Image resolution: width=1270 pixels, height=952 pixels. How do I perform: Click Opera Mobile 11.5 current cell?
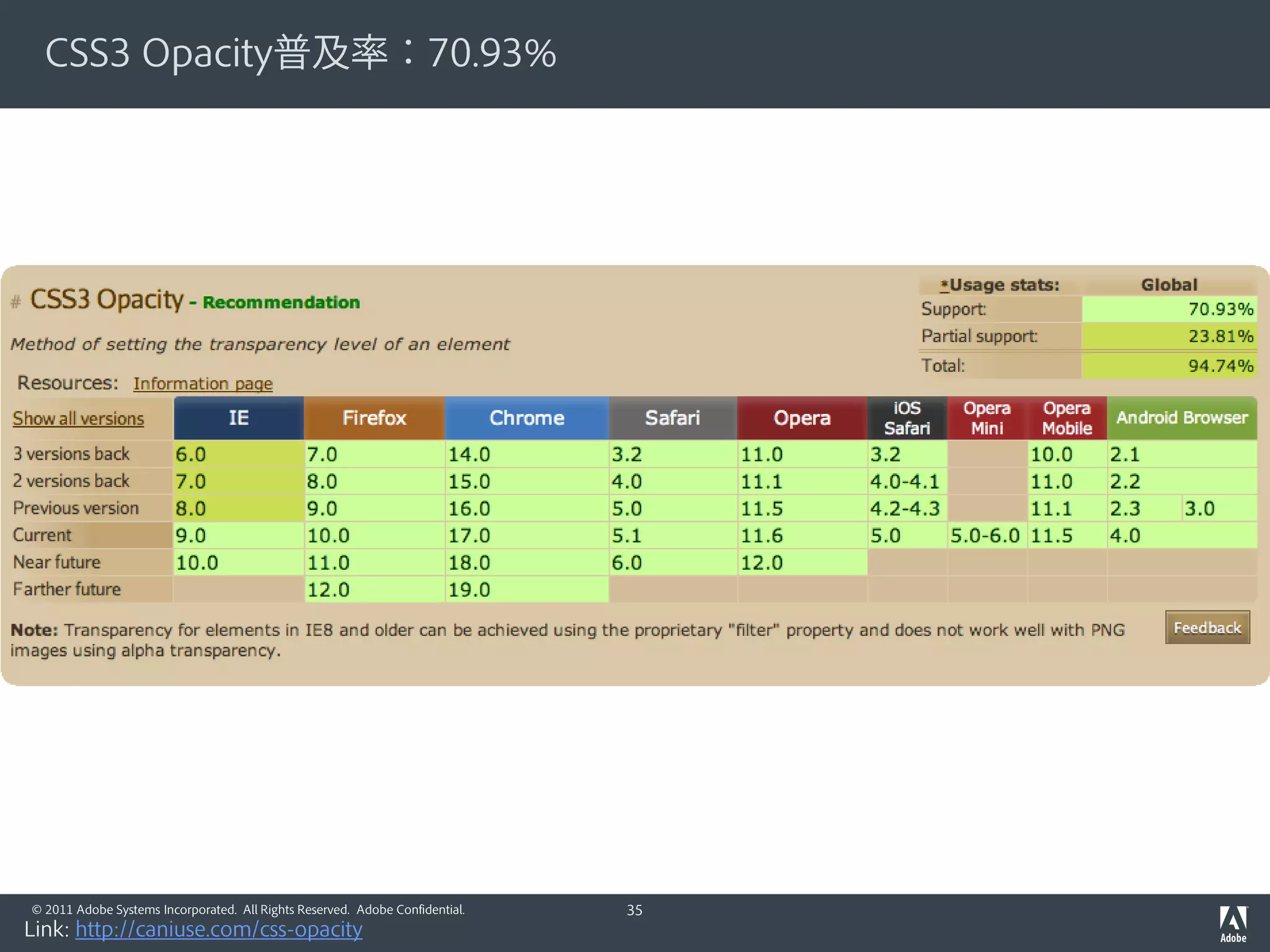[x=1067, y=535]
